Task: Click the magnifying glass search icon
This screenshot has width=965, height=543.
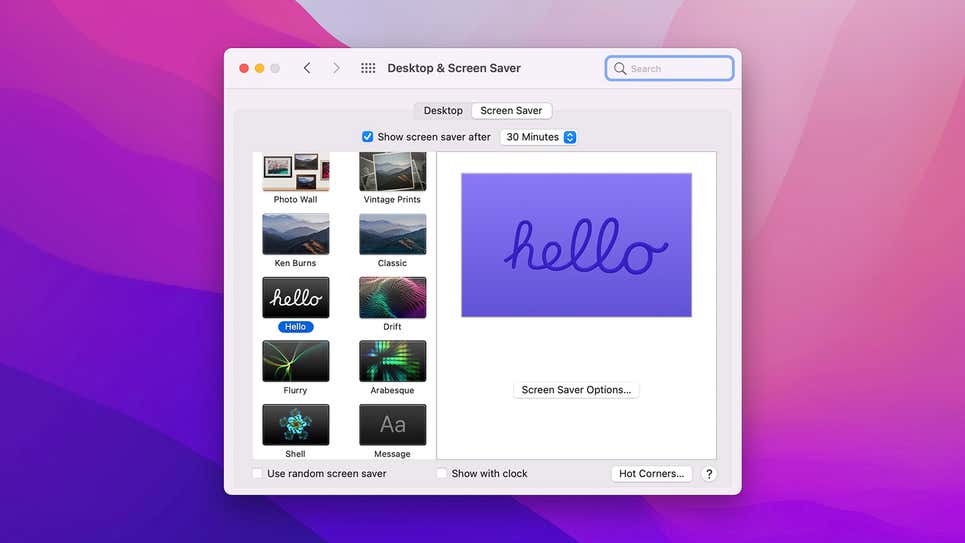Action: (620, 68)
